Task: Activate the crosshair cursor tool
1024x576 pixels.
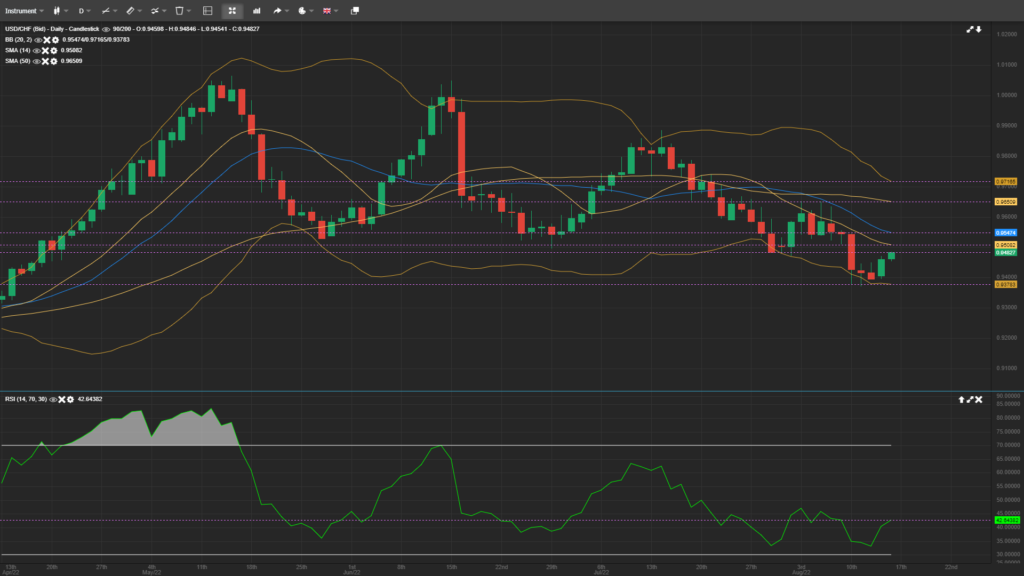Action: (232, 8)
